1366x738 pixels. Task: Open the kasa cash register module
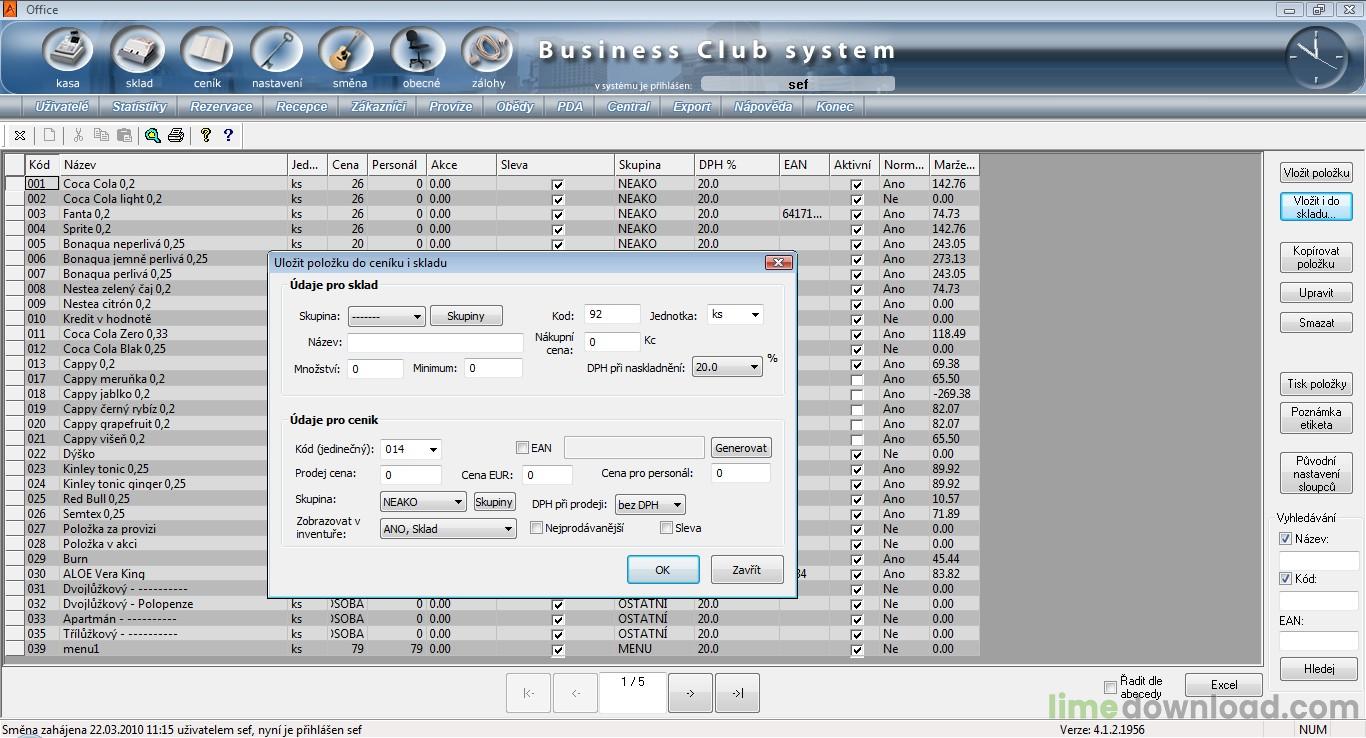[68, 51]
